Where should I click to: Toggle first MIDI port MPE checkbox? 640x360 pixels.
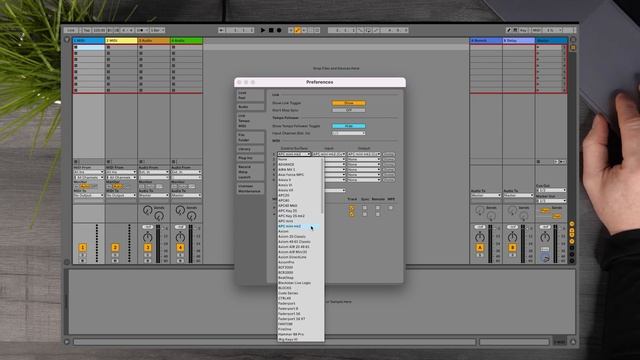coord(391,208)
